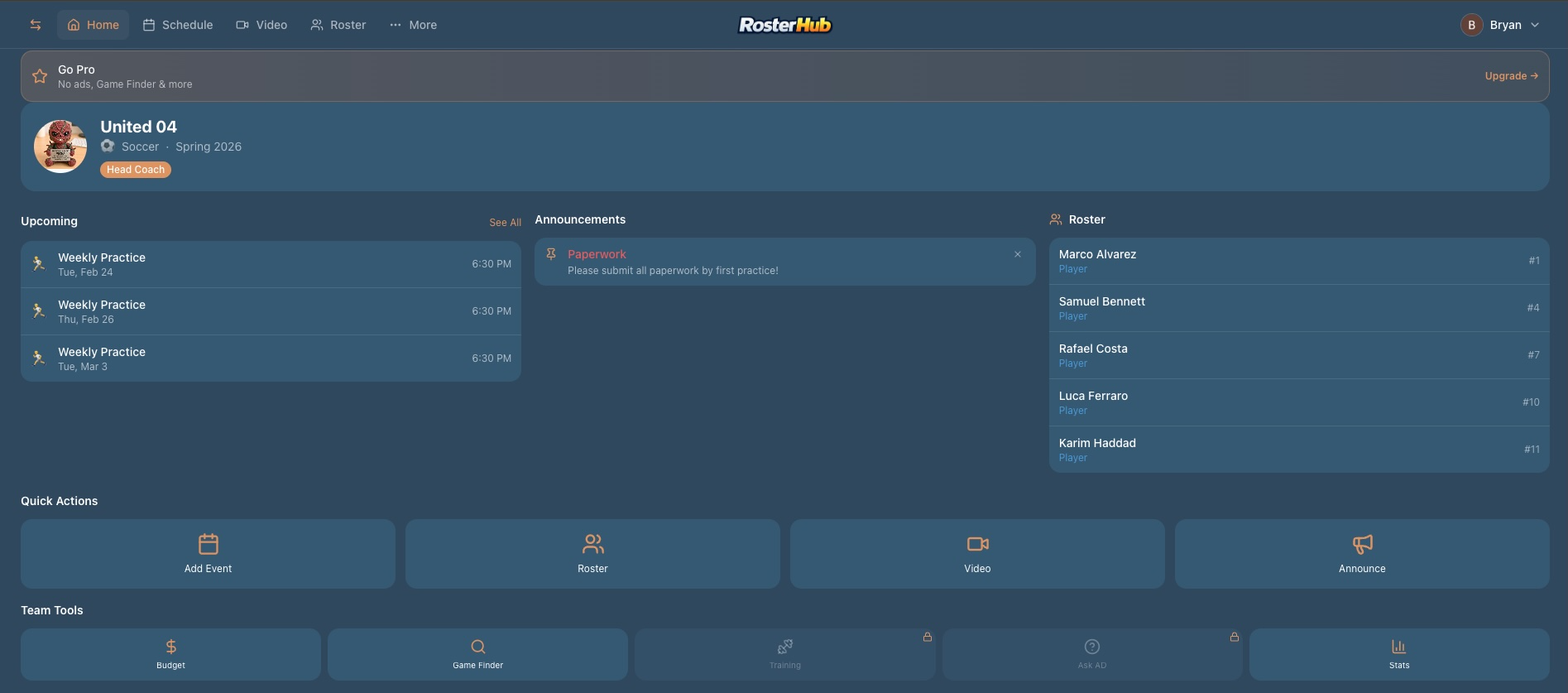
Task: Click the locked Training tool
Action: pyautogui.click(x=784, y=654)
